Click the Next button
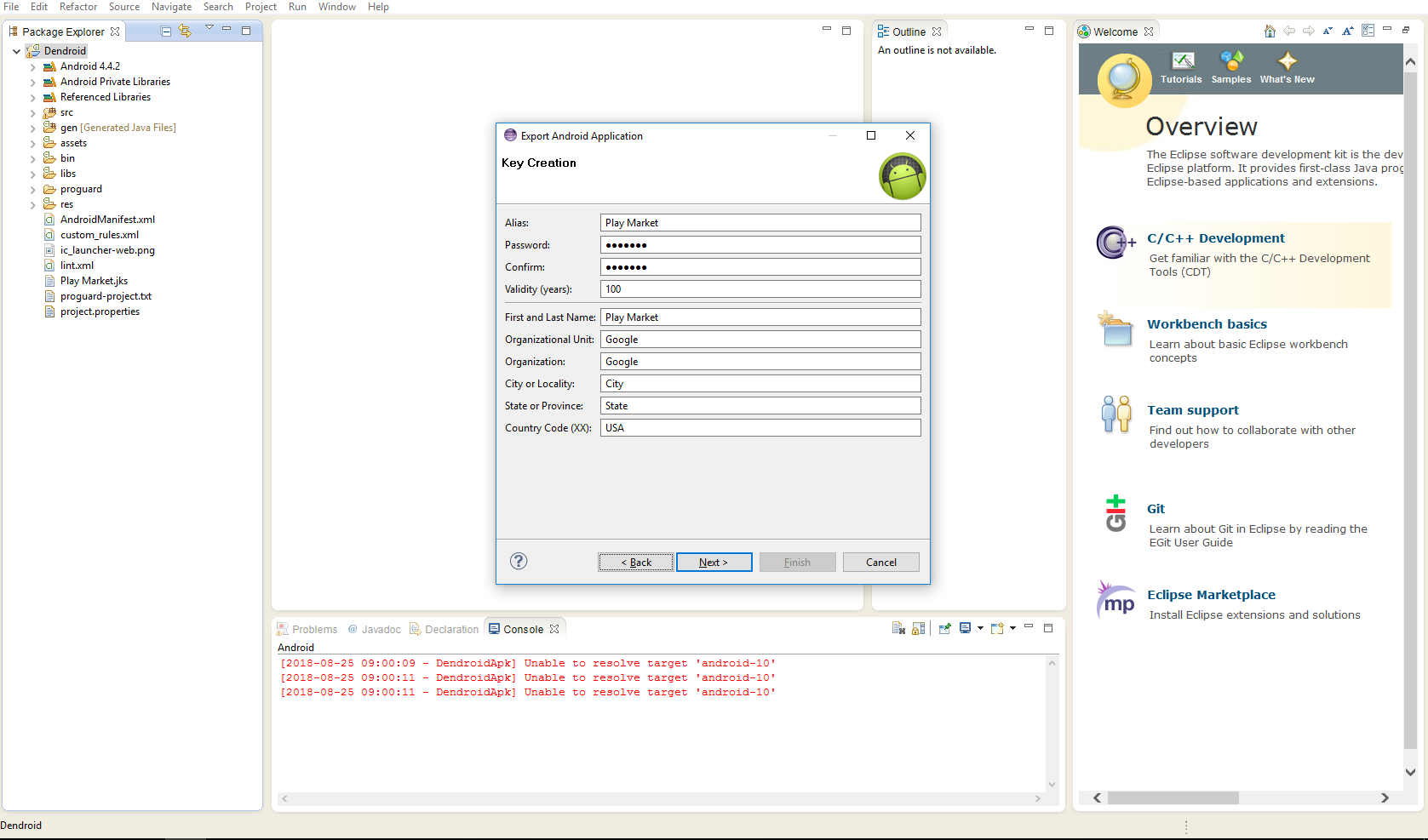Image resolution: width=1428 pixels, height=840 pixels. click(x=714, y=563)
